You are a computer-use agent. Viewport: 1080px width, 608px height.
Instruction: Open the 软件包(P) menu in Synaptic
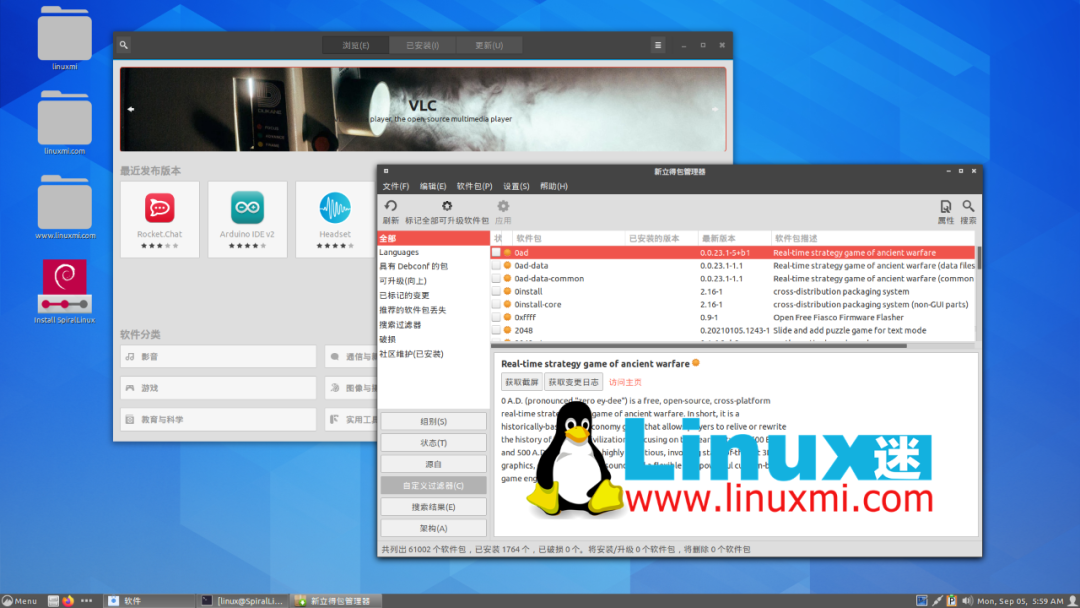click(x=475, y=187)
